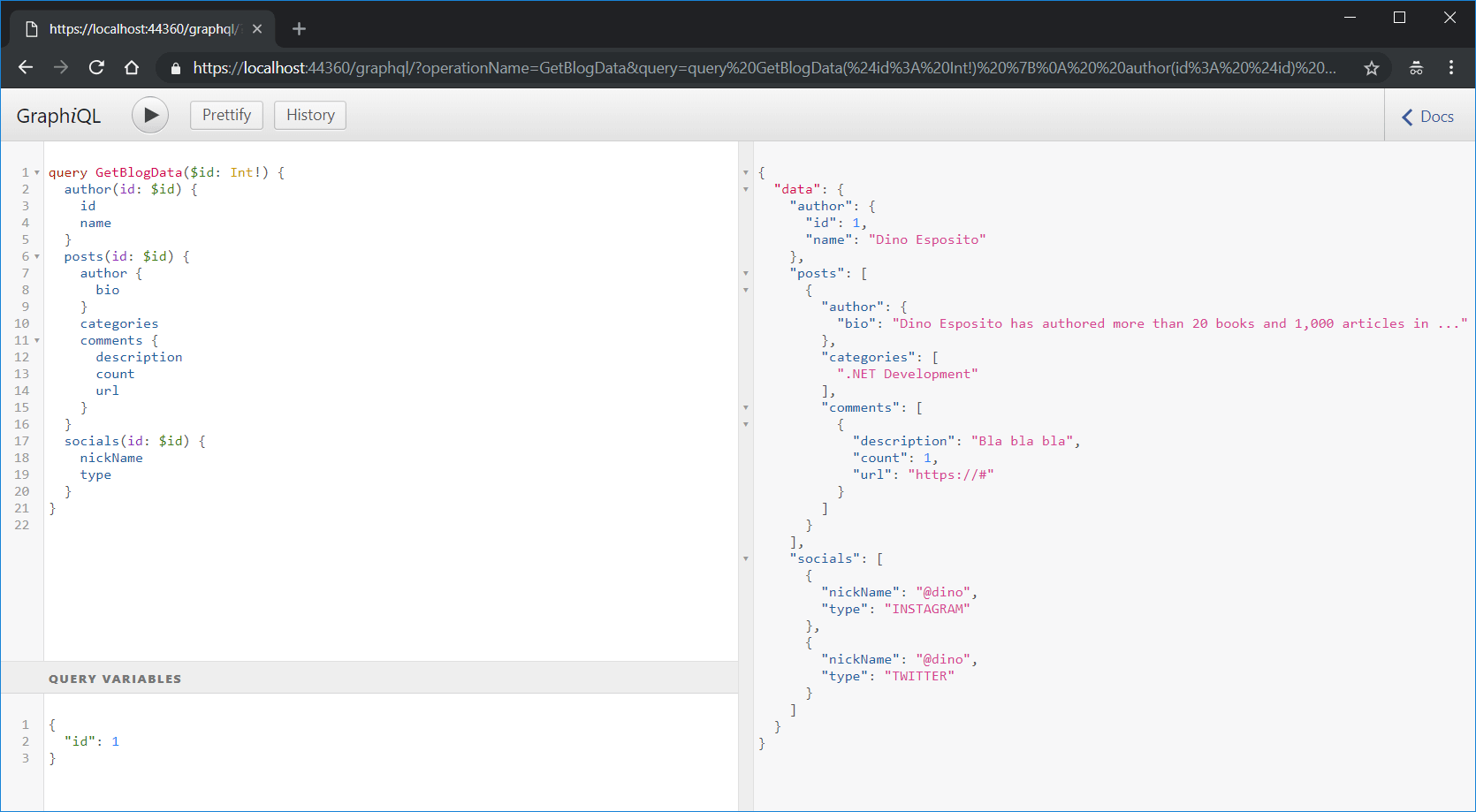The height and width of the screenshot is (812, 1476).
Task: Collapse posts block fold arrow on line 6
Action: (37, 257)
